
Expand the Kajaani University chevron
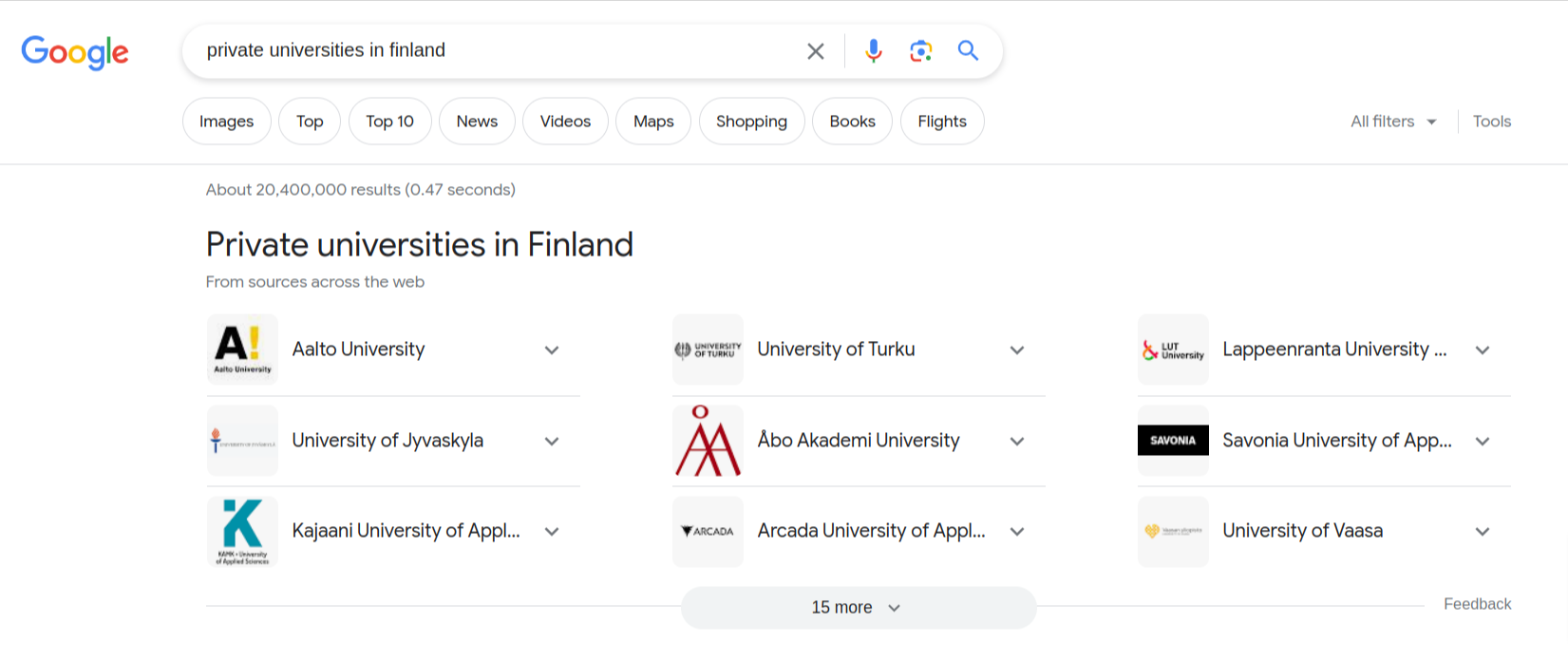coord(552,532)
